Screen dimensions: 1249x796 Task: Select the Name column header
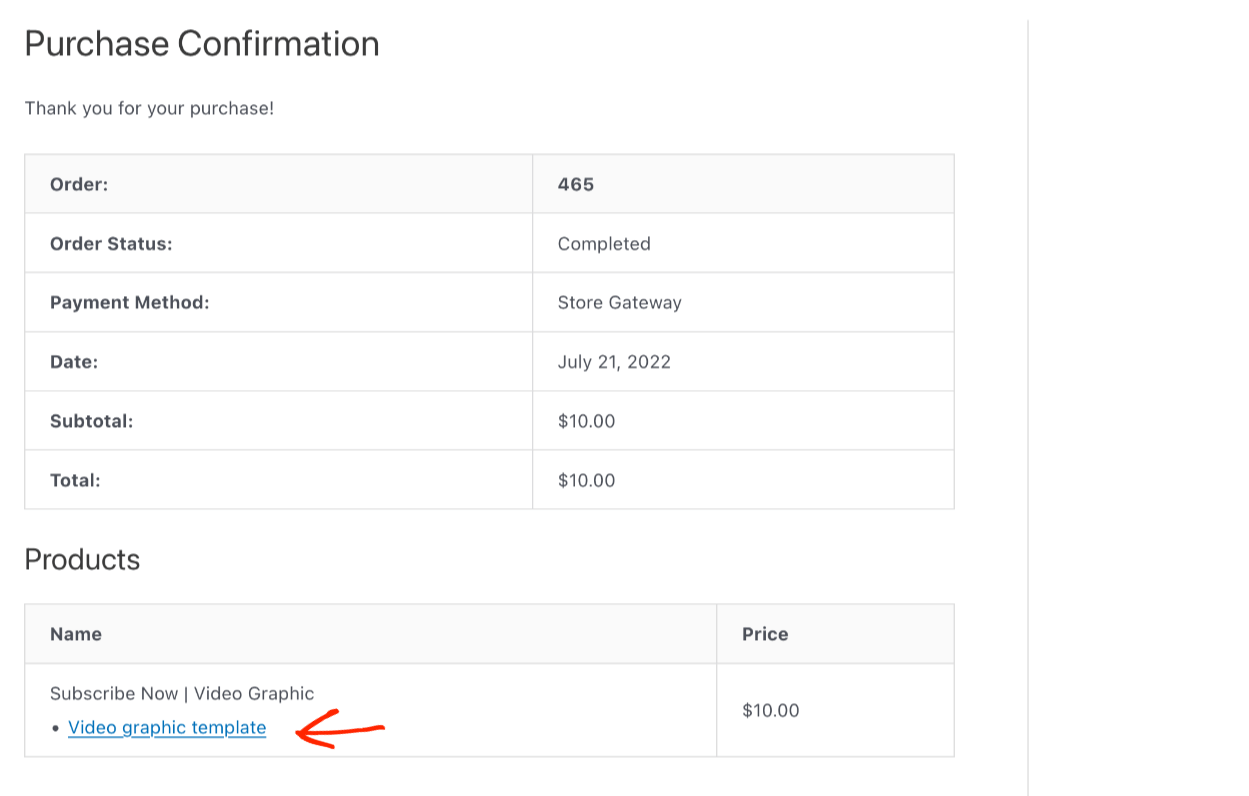[x=75, y=633]
